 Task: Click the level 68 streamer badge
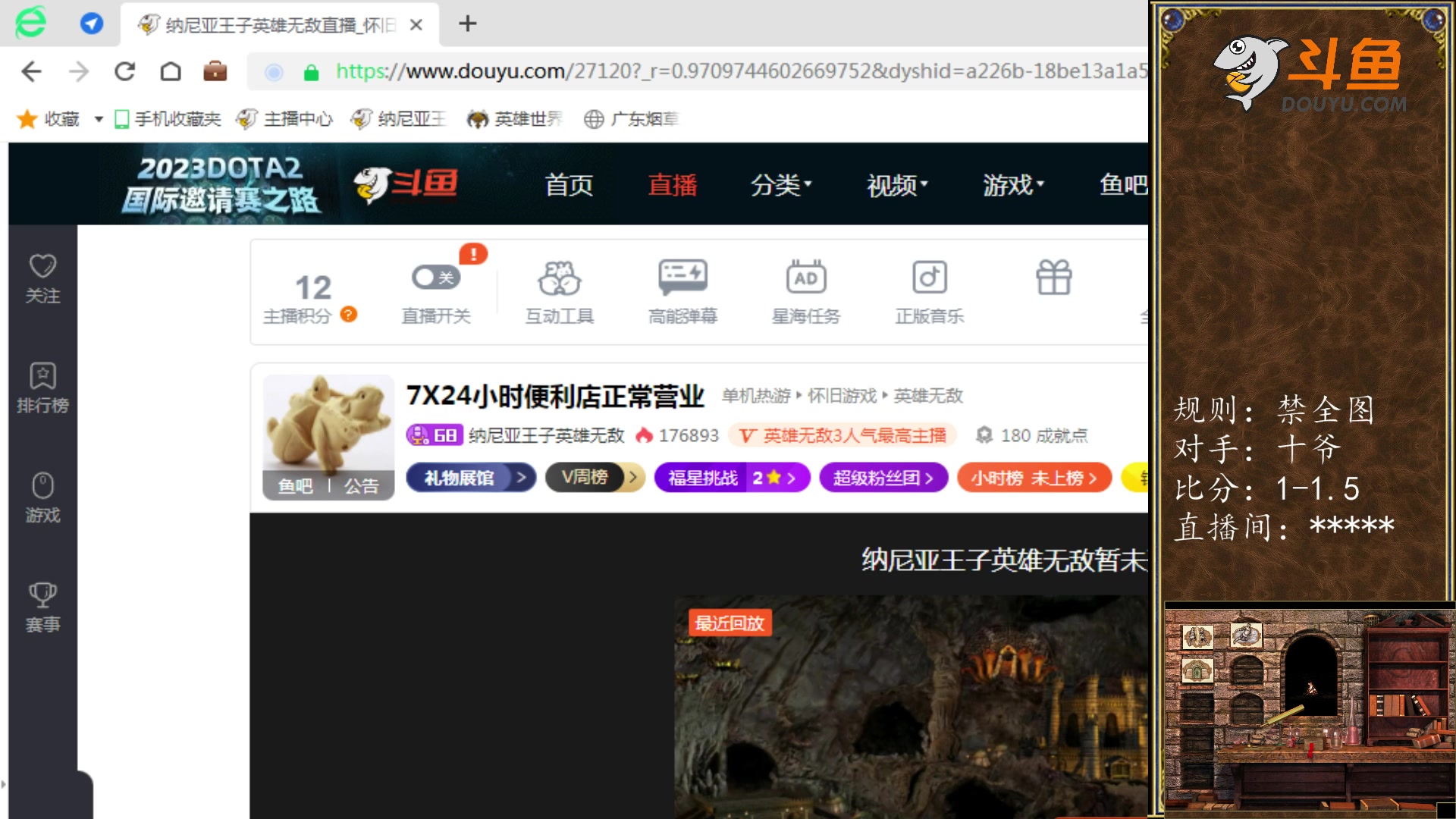434,435
